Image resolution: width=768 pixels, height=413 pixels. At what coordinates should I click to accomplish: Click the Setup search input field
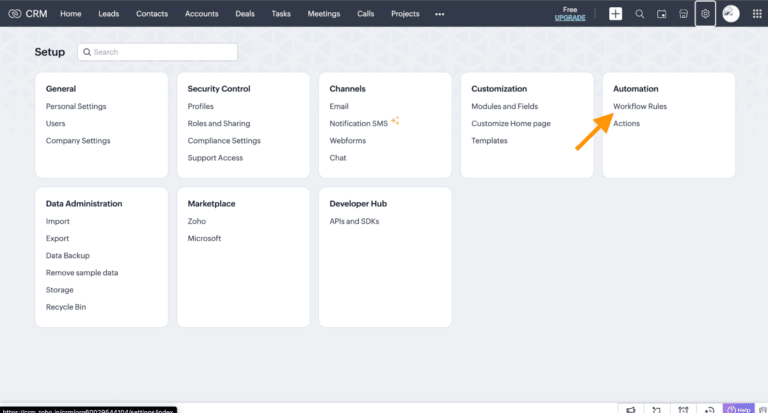pyautogui.click(x=158, y=52)
